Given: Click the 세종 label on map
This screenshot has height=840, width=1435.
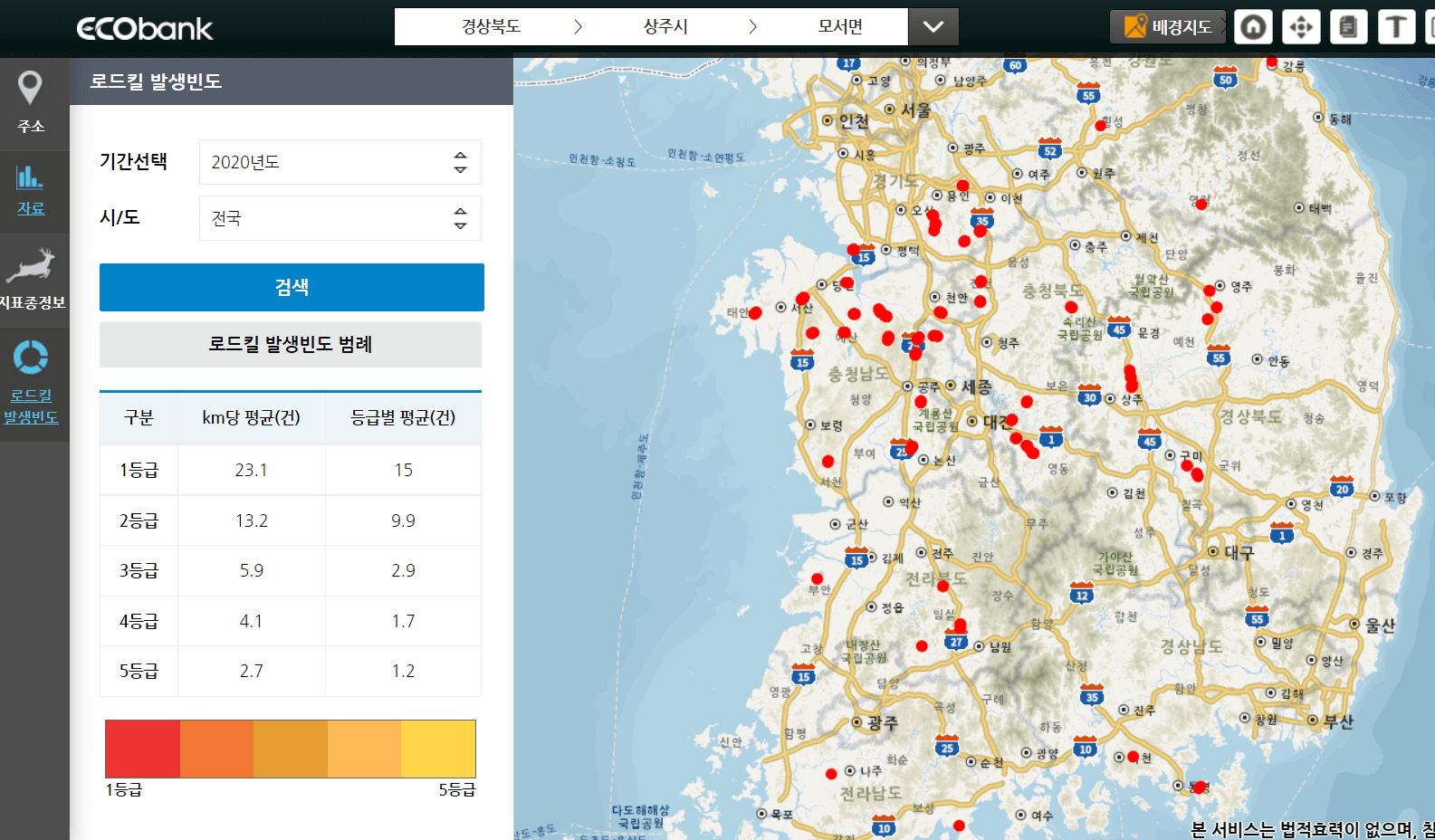Looking at the screenshot, I should (976, 387).
